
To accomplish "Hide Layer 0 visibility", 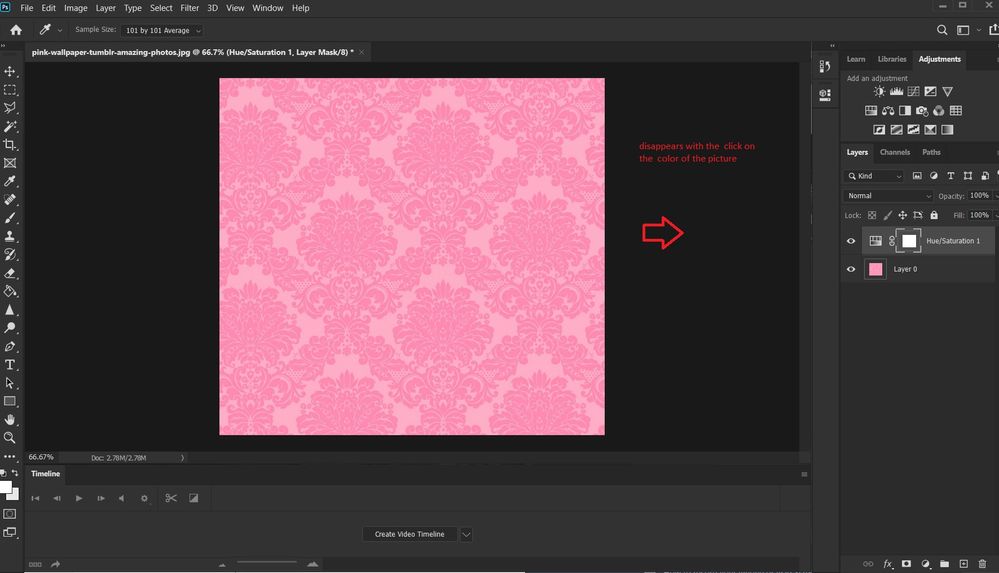I will pos(851,269).
